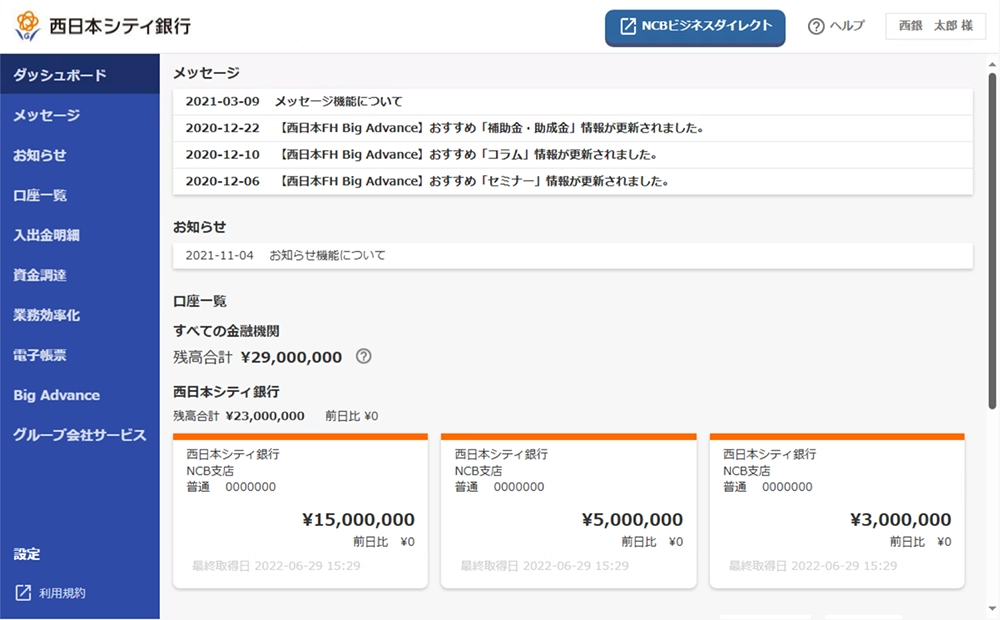Viewport: 1000px width, 620px height.
Task: Select 電子帳票 in the sidebar
Action: tap(80, 355)
